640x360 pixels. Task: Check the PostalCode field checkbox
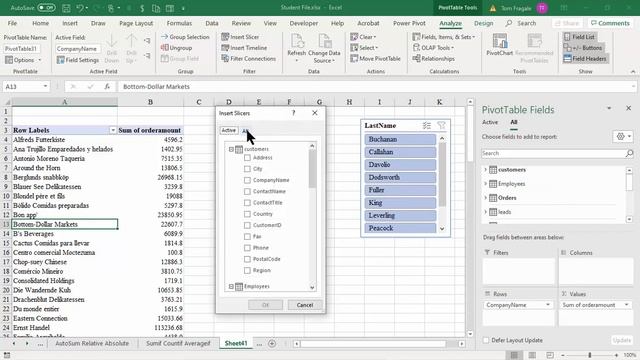point(247,259)
